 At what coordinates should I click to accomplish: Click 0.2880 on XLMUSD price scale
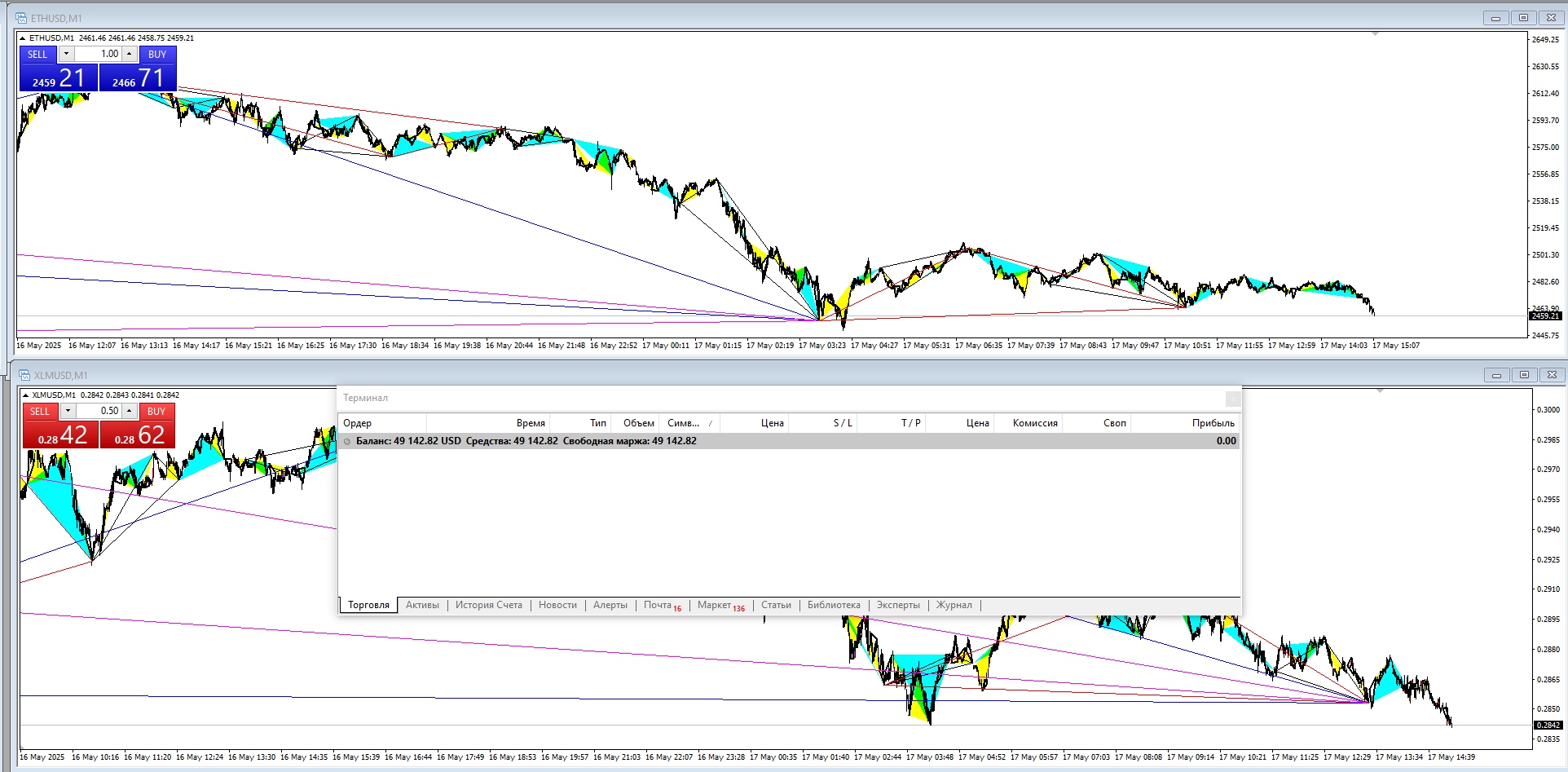(x=1548, y=650)
